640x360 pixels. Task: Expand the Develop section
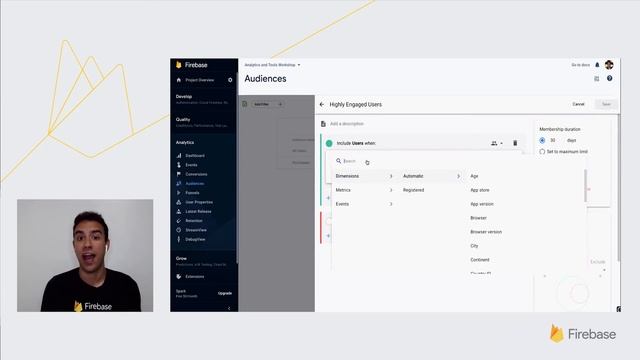203,99
